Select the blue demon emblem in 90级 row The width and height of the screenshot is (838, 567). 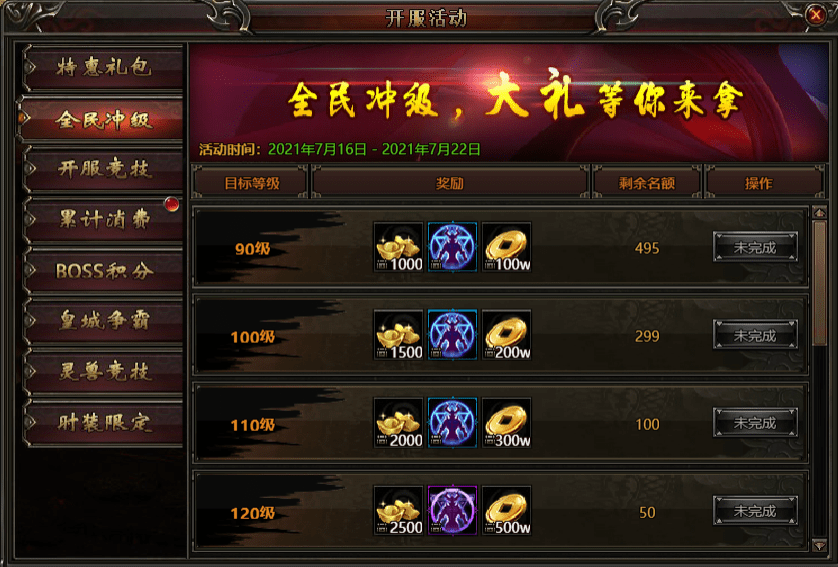[x=452, y=247]
